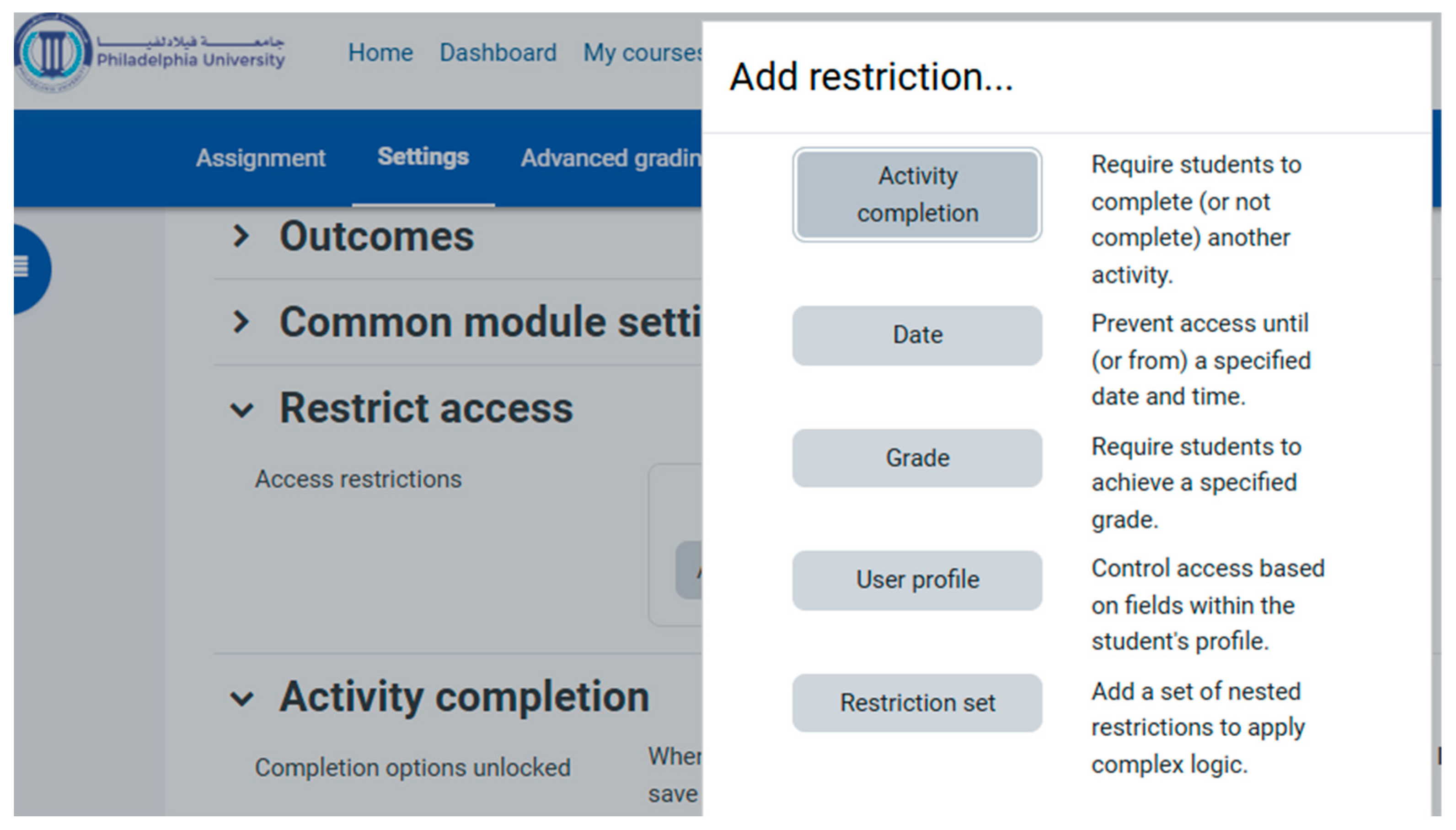Click the Restrict access heading text

426,408
